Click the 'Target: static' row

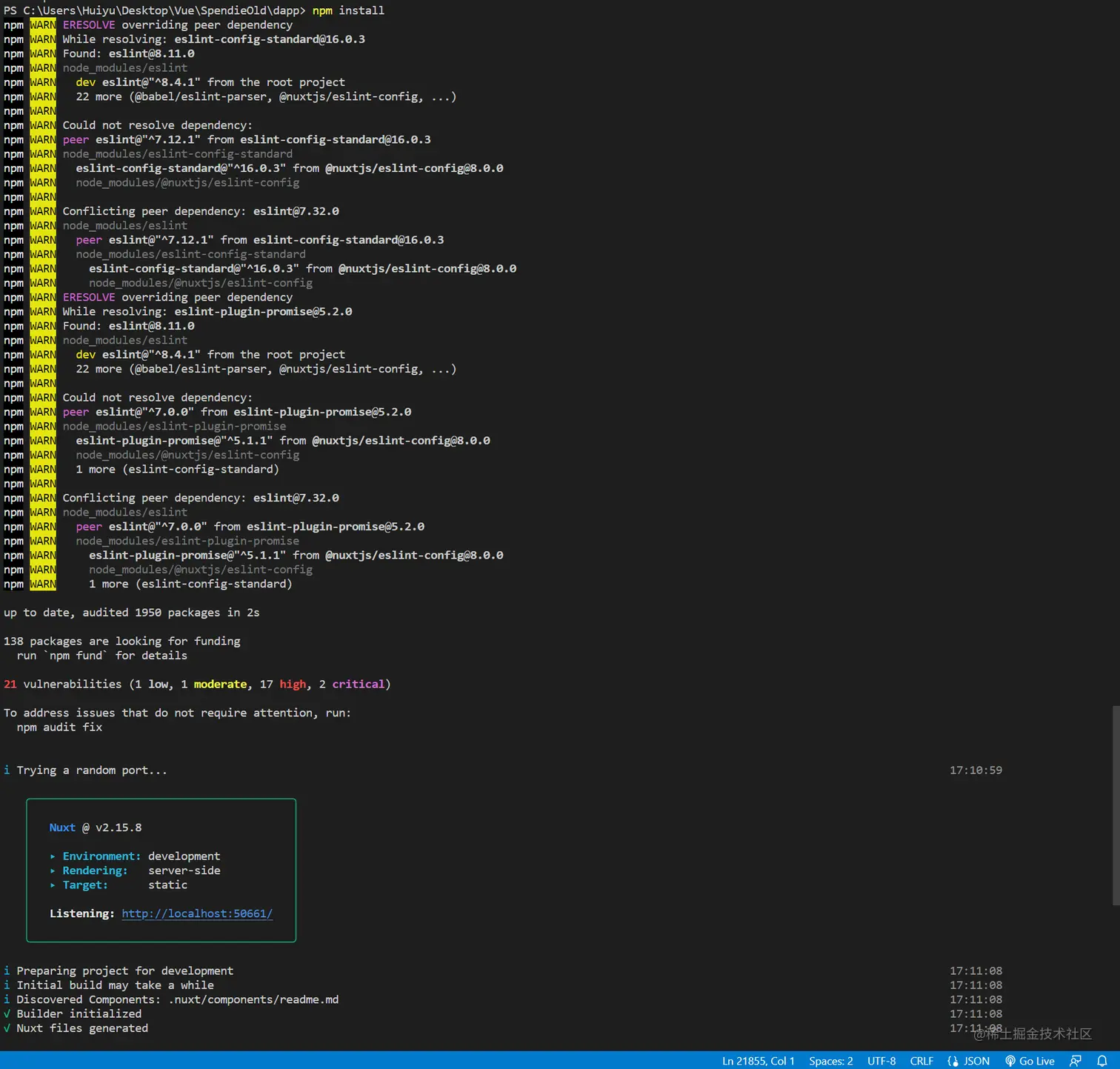coord(119,885)
